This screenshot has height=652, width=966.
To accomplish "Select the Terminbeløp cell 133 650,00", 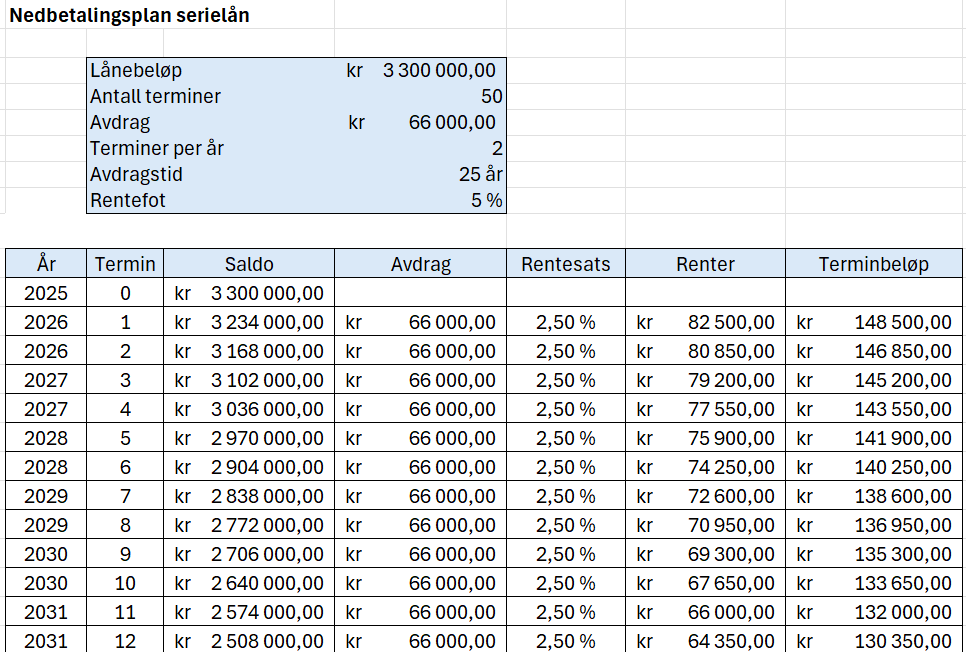I will tap(874, 582).
